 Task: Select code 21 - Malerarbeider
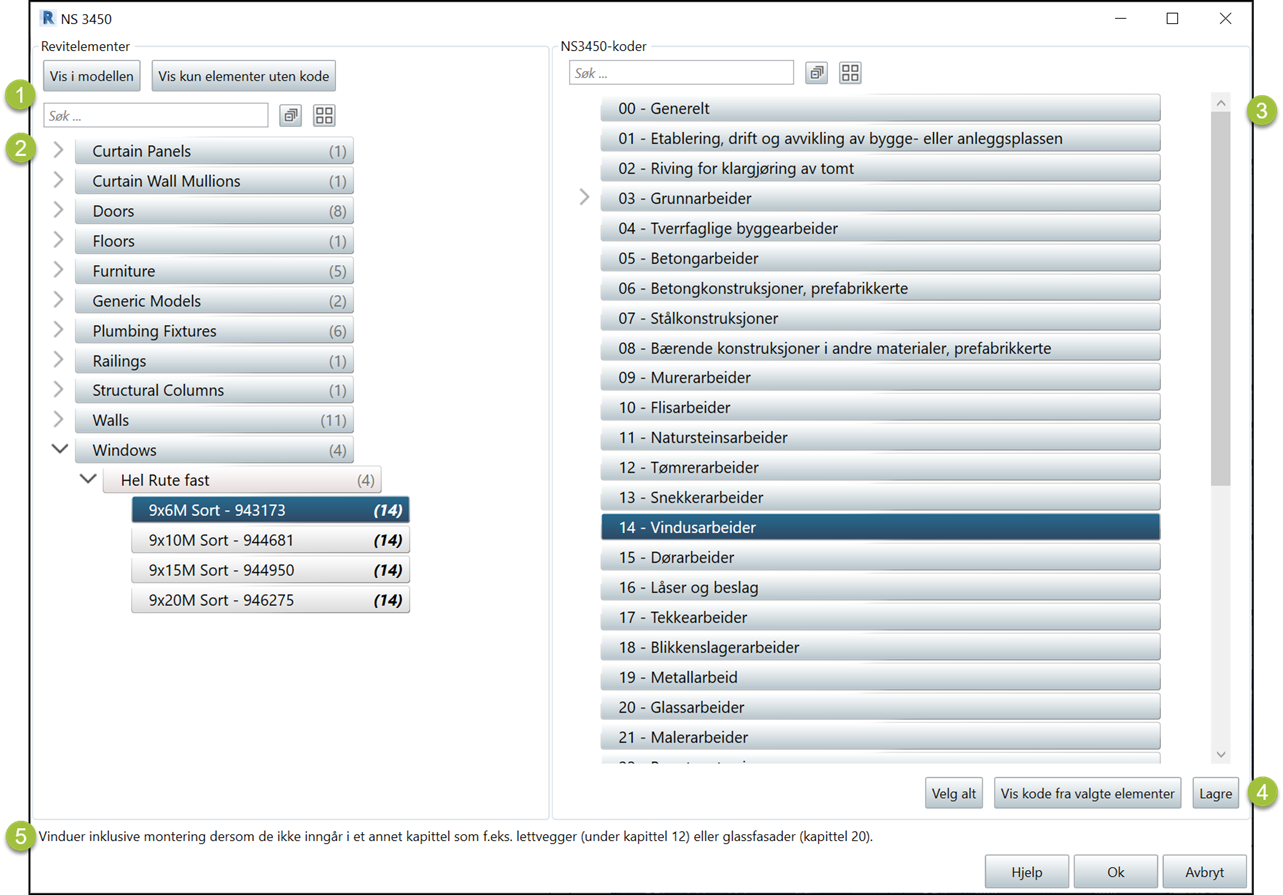coord(880,737)
